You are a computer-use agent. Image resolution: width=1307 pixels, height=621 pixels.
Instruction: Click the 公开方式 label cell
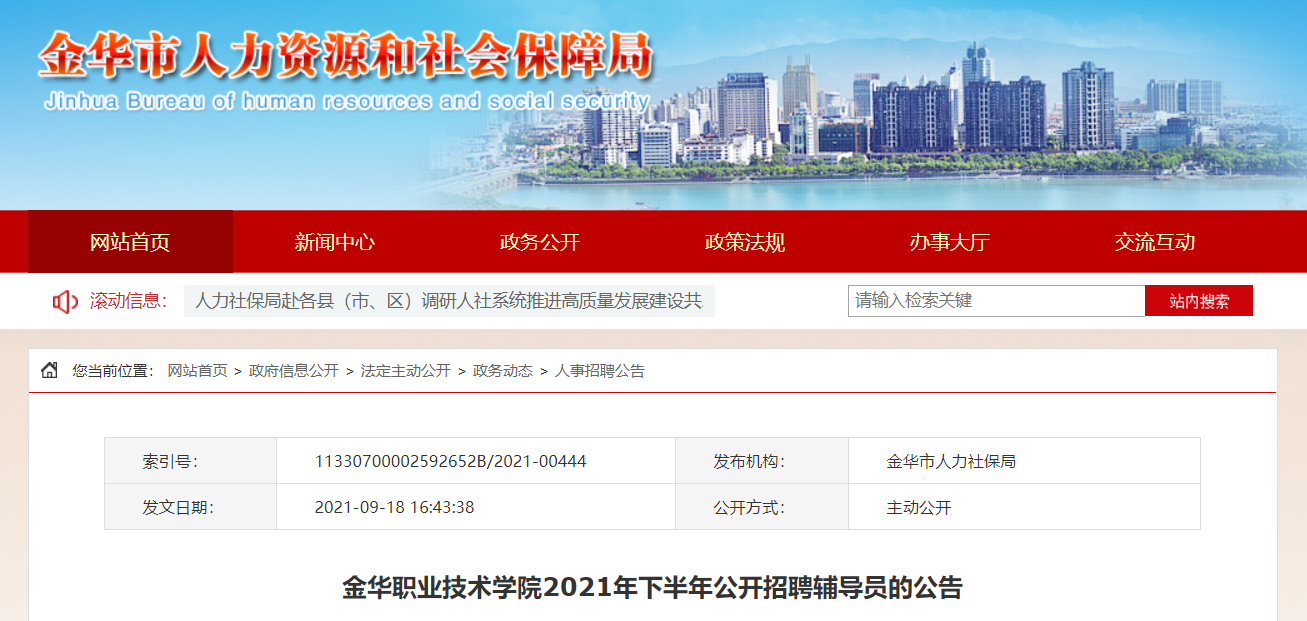click(x=762, y=507)
